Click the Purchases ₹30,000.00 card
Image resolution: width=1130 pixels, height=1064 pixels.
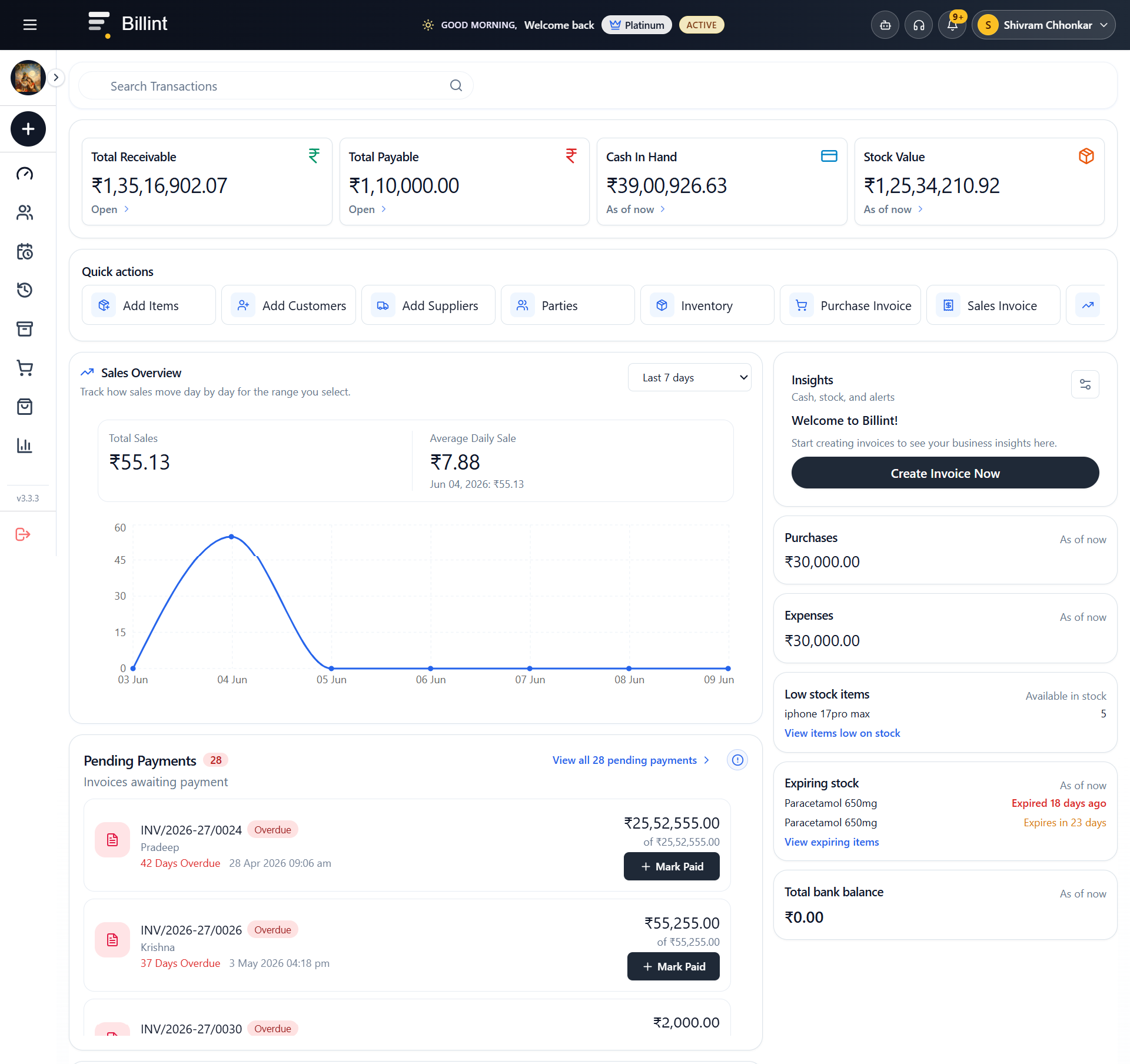click(945, 550)
